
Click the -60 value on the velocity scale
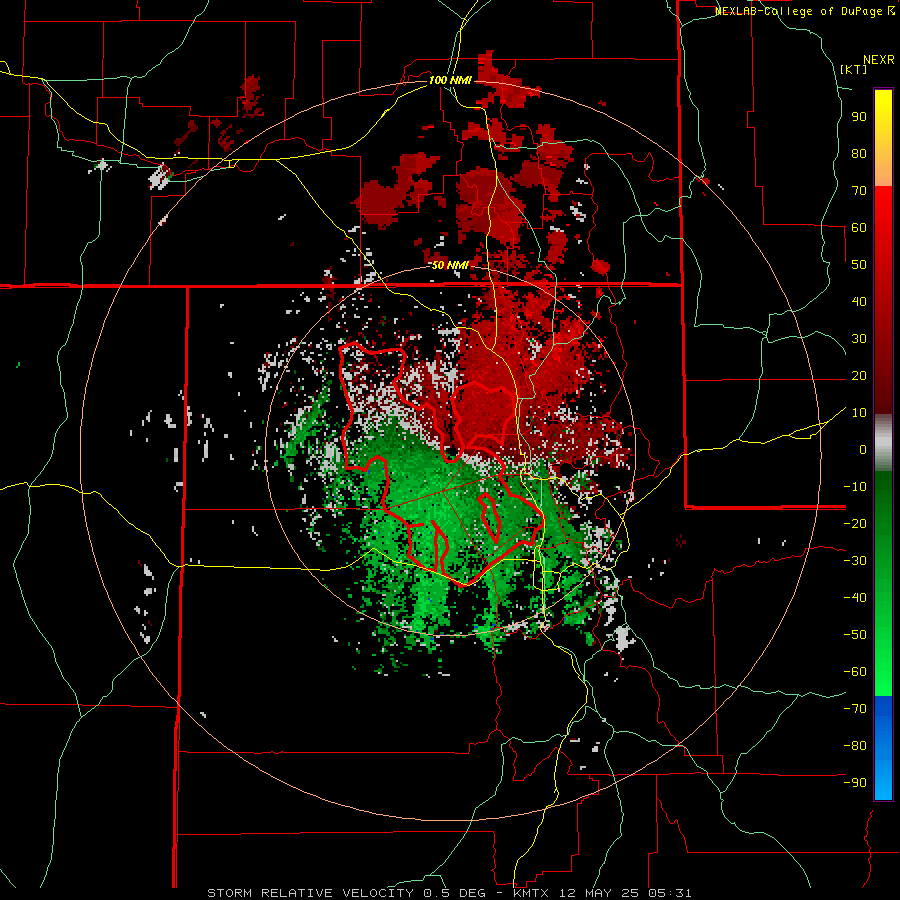tap(855, 672)
